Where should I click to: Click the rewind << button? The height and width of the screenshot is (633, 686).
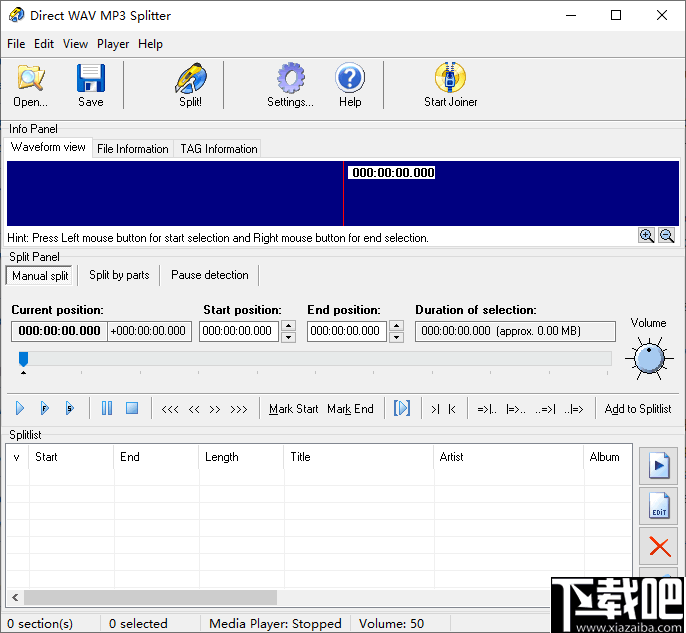pos(194,409)
